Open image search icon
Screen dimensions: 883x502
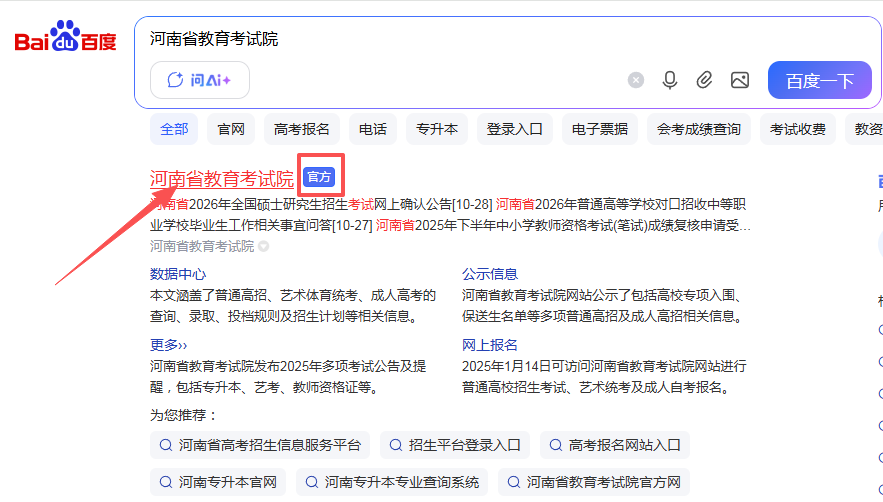[x=739, y=81]
